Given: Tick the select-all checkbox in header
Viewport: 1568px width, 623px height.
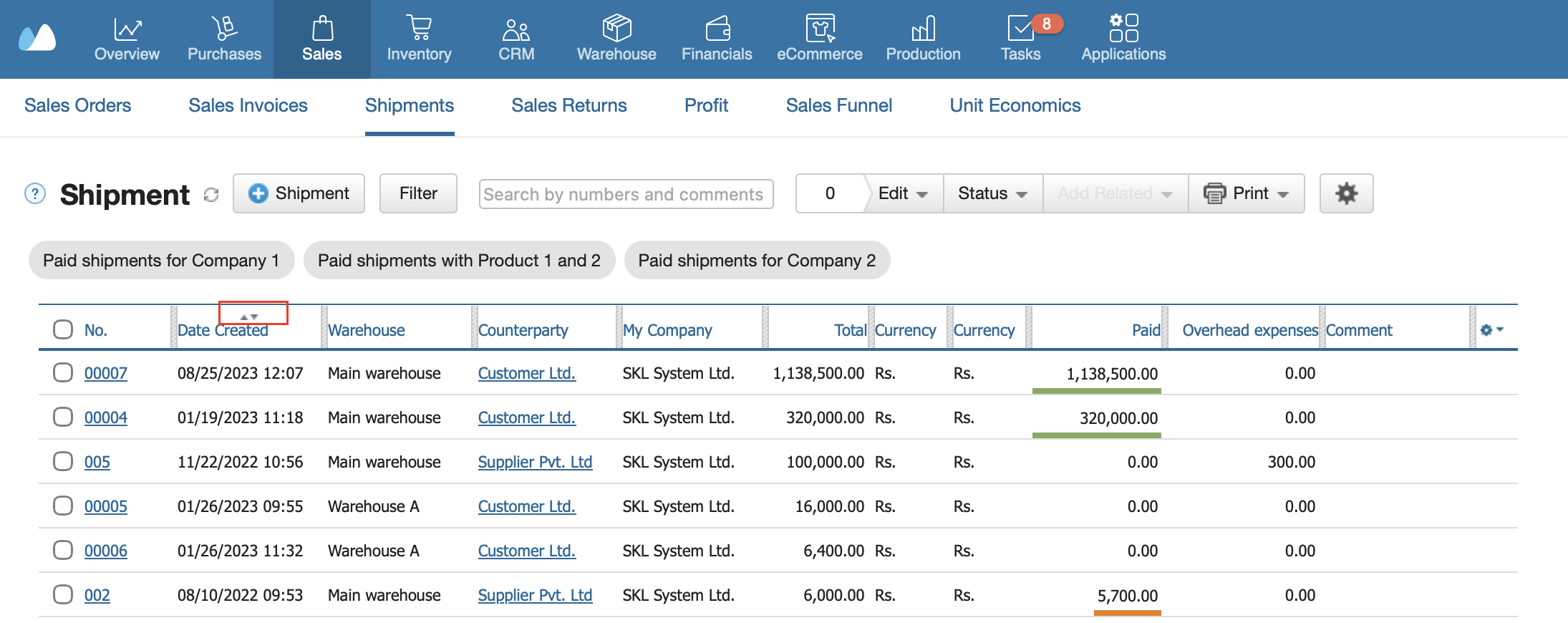Looking at the screenshot, I should coord(63,329).
